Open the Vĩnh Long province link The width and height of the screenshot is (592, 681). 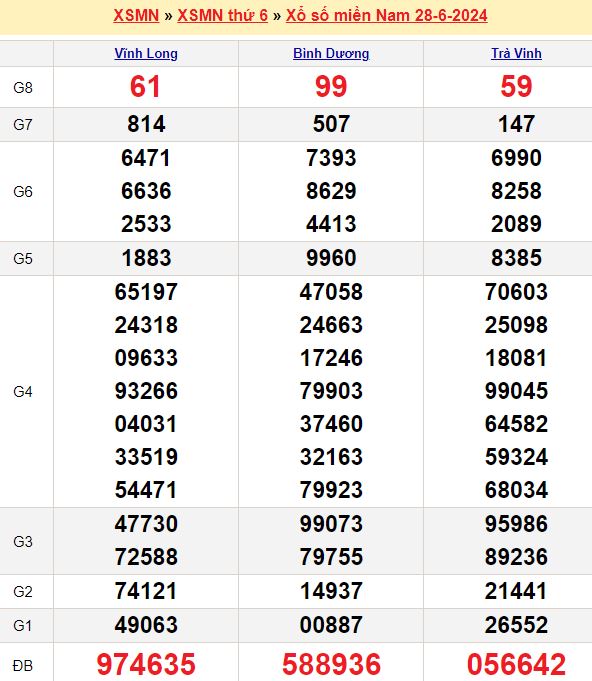point(146,53)
